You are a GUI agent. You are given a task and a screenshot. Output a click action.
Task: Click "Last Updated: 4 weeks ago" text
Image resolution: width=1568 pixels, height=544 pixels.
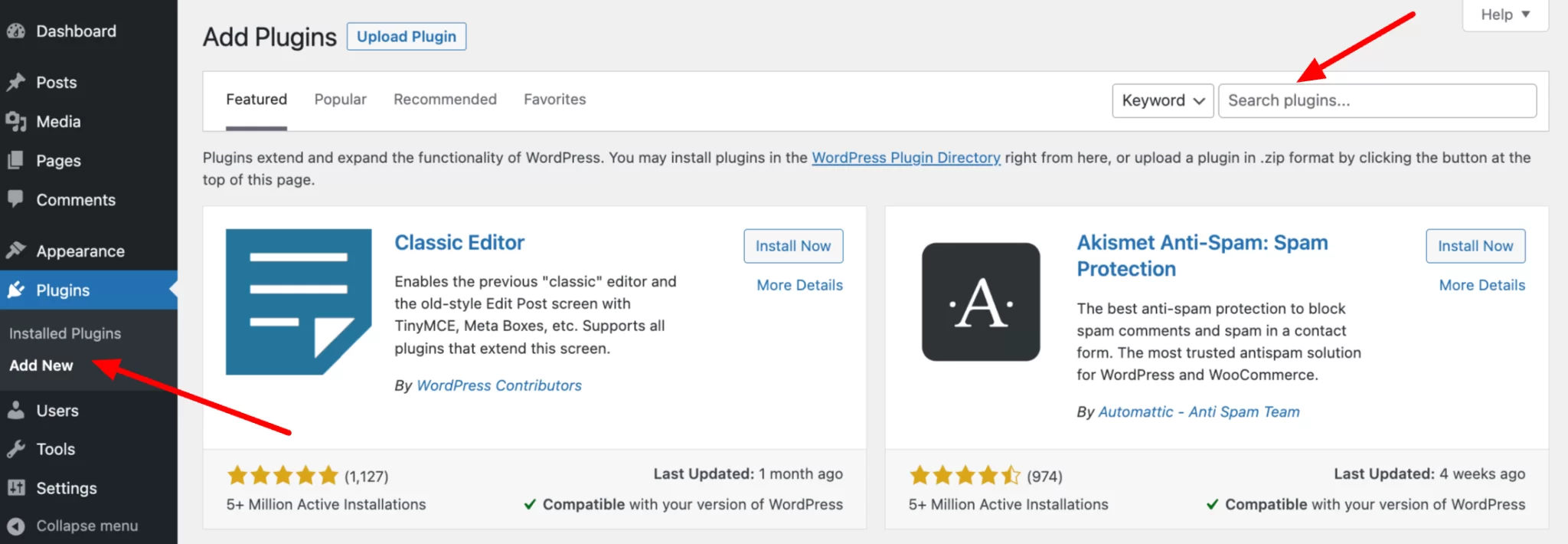[1429, 474]
